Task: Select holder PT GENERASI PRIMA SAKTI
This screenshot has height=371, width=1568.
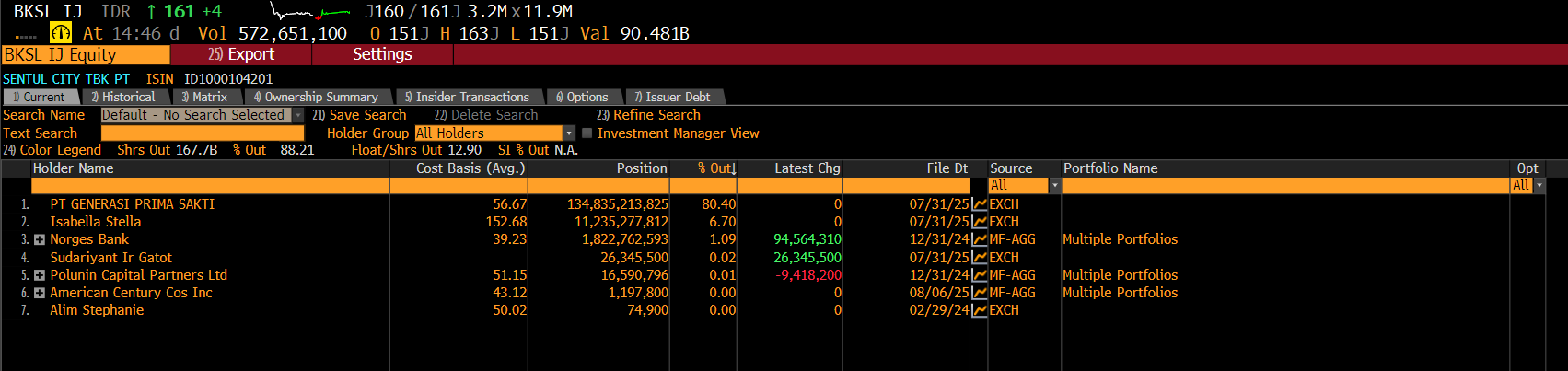Action: tap(132, 204)
